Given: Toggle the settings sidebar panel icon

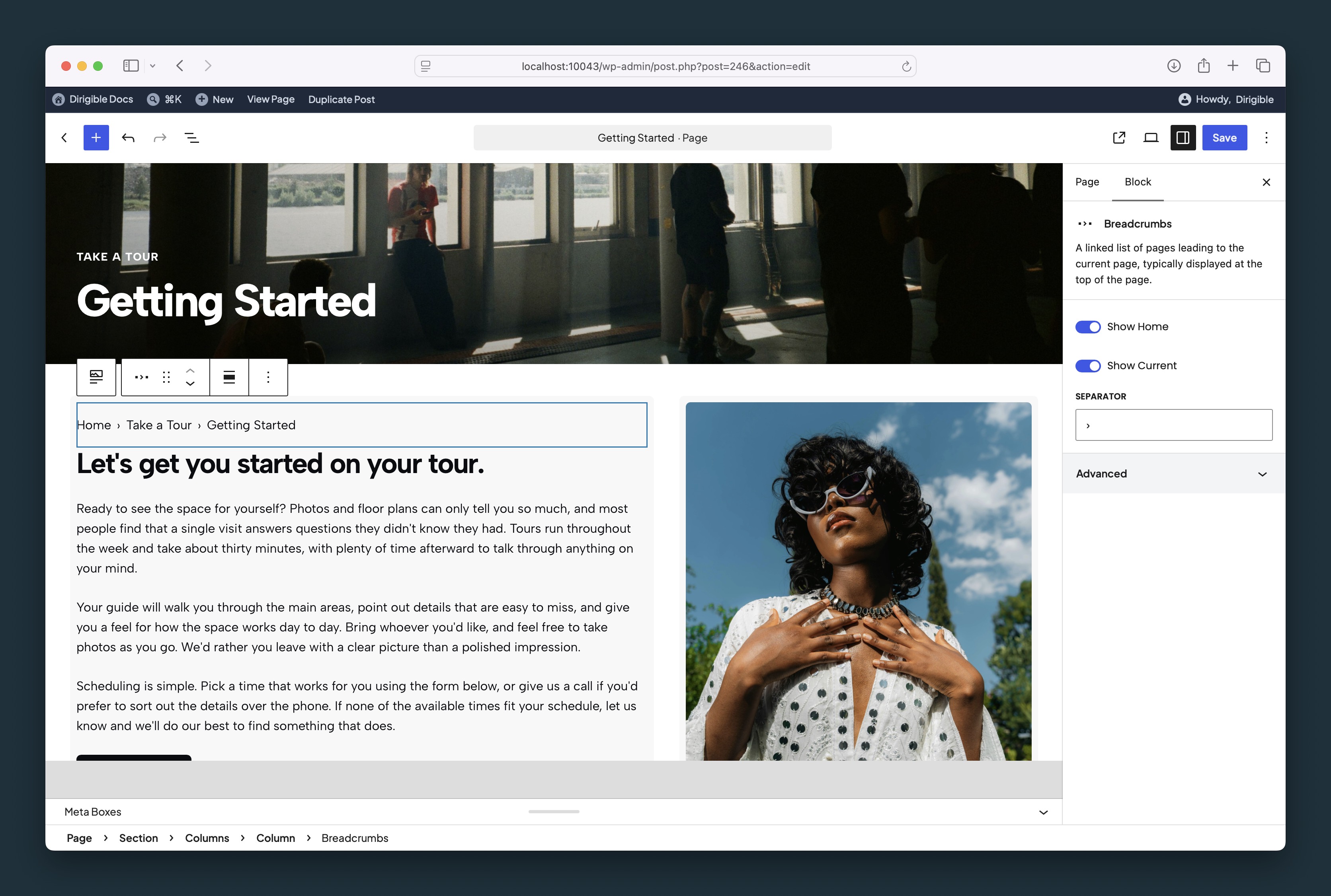Looking at the screenshot, I should pyautogui.click(x=1183, y=138).
